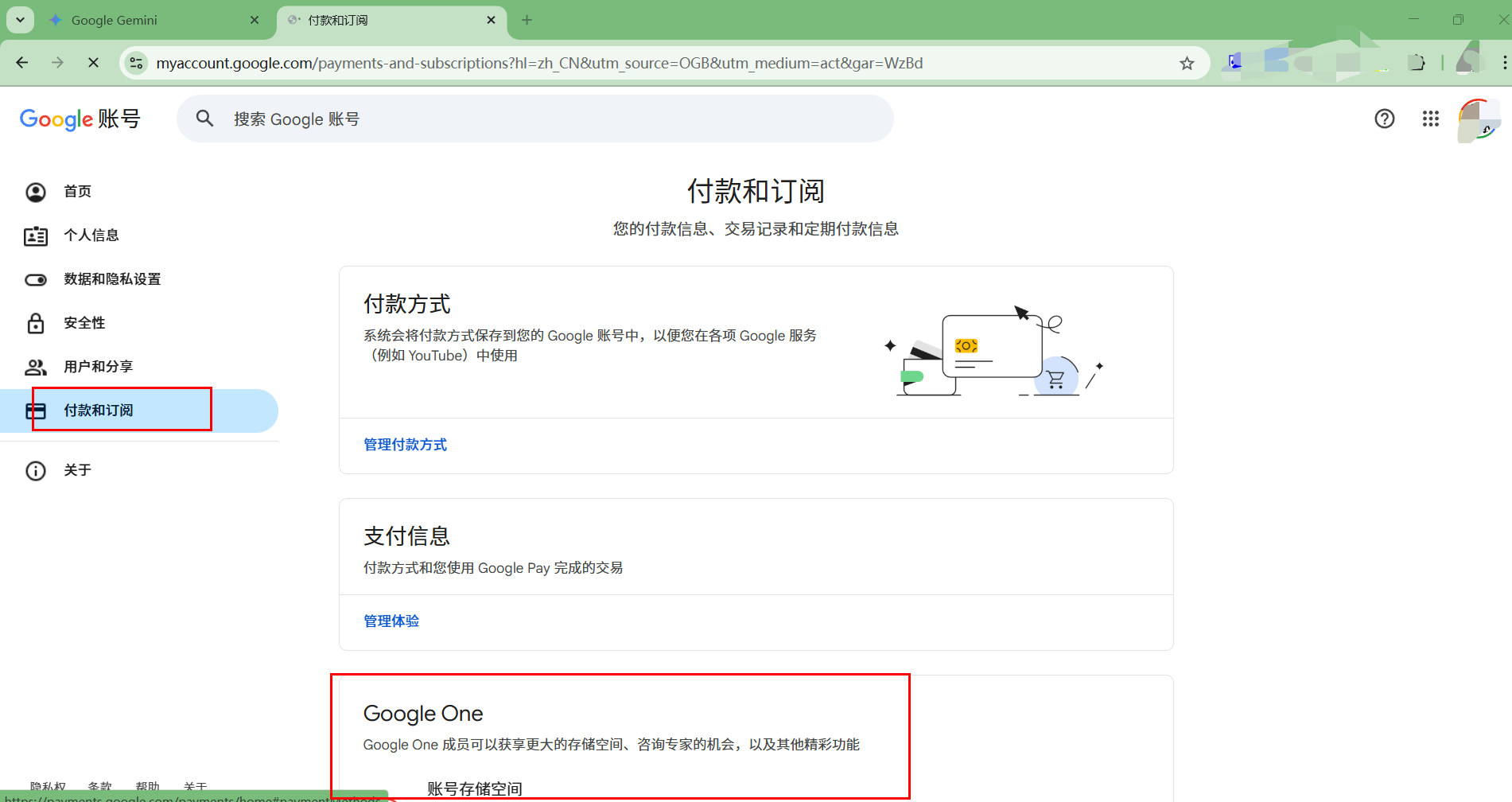The height and width of the screenshot is (802, 1512).
Task: Open the help question mark icon
Action: pyautogui.click(x=1385, y=119)
